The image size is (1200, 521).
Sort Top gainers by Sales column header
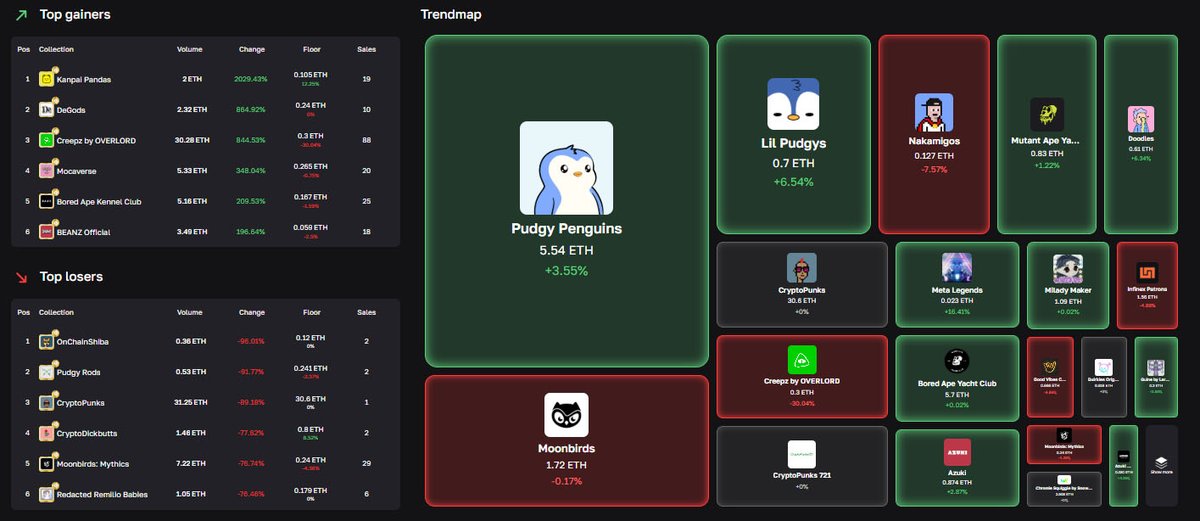click(x=367, y=49)
